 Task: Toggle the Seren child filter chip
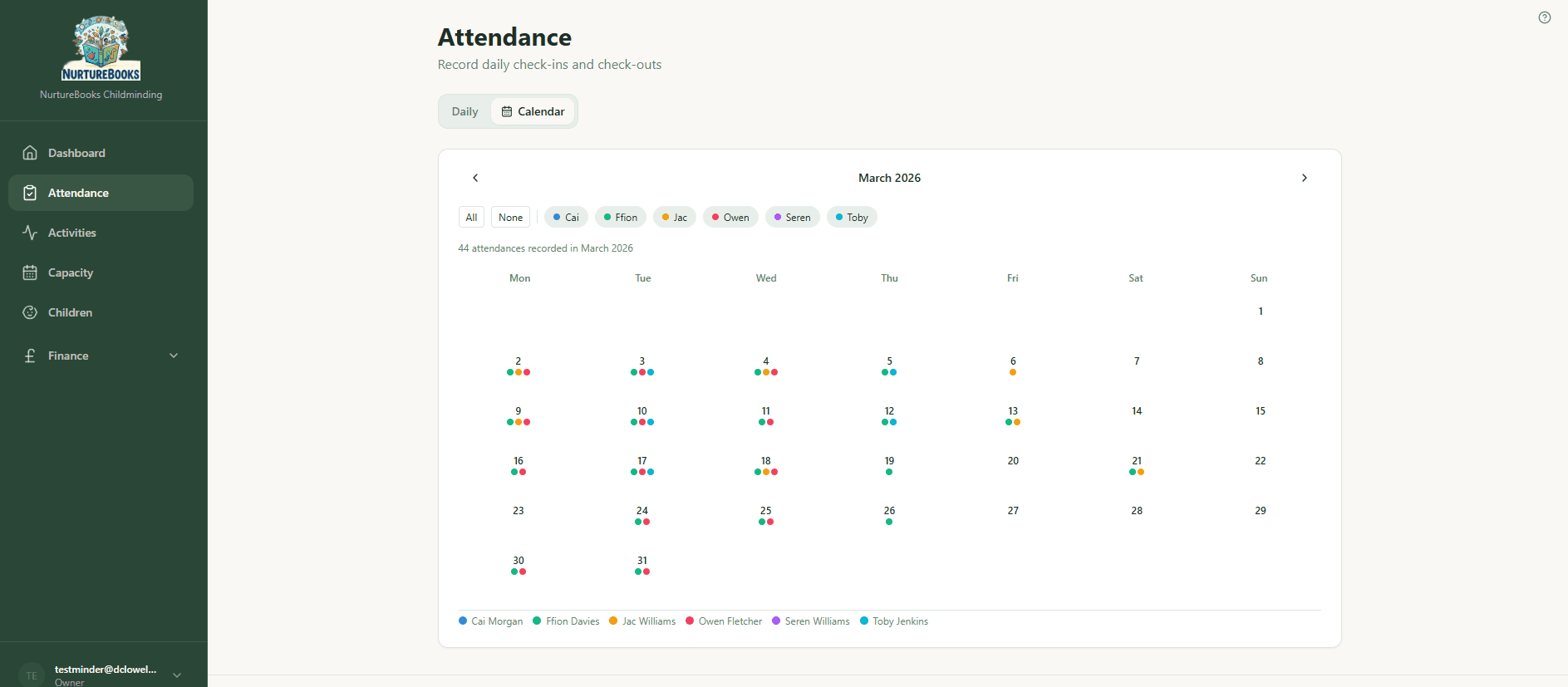click(793, 218)
